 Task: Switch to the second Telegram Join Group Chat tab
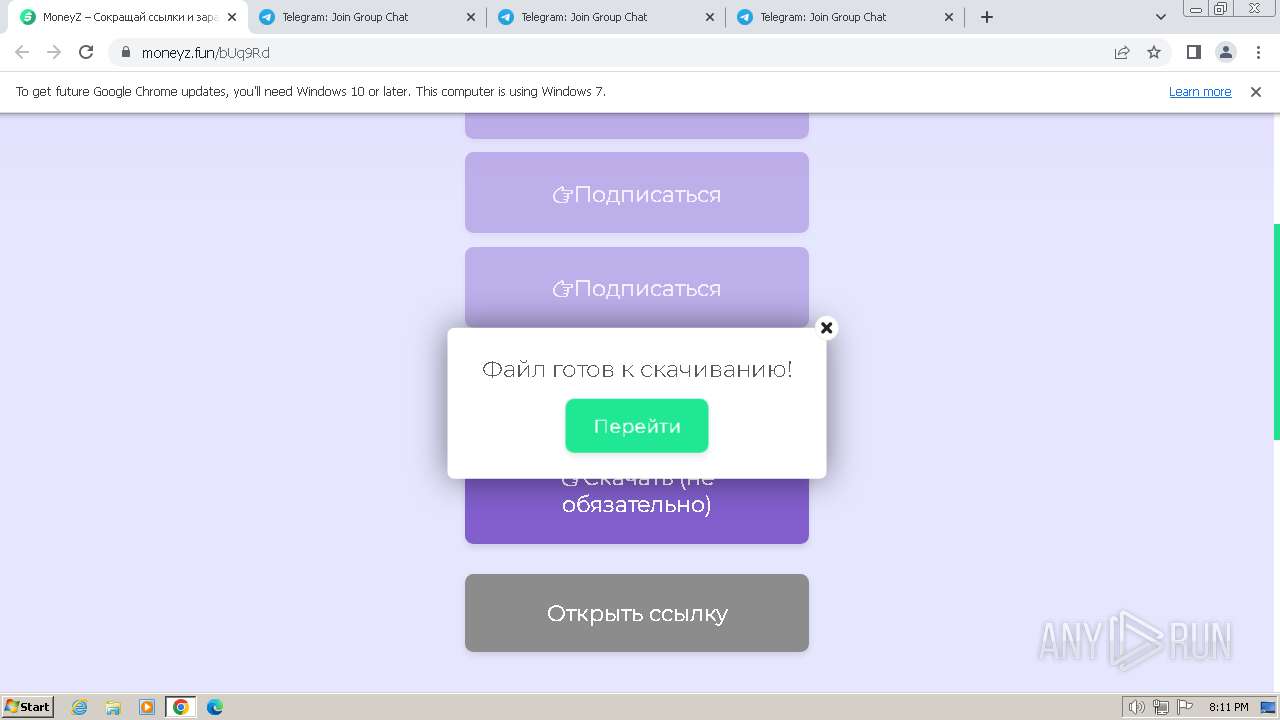605,17
